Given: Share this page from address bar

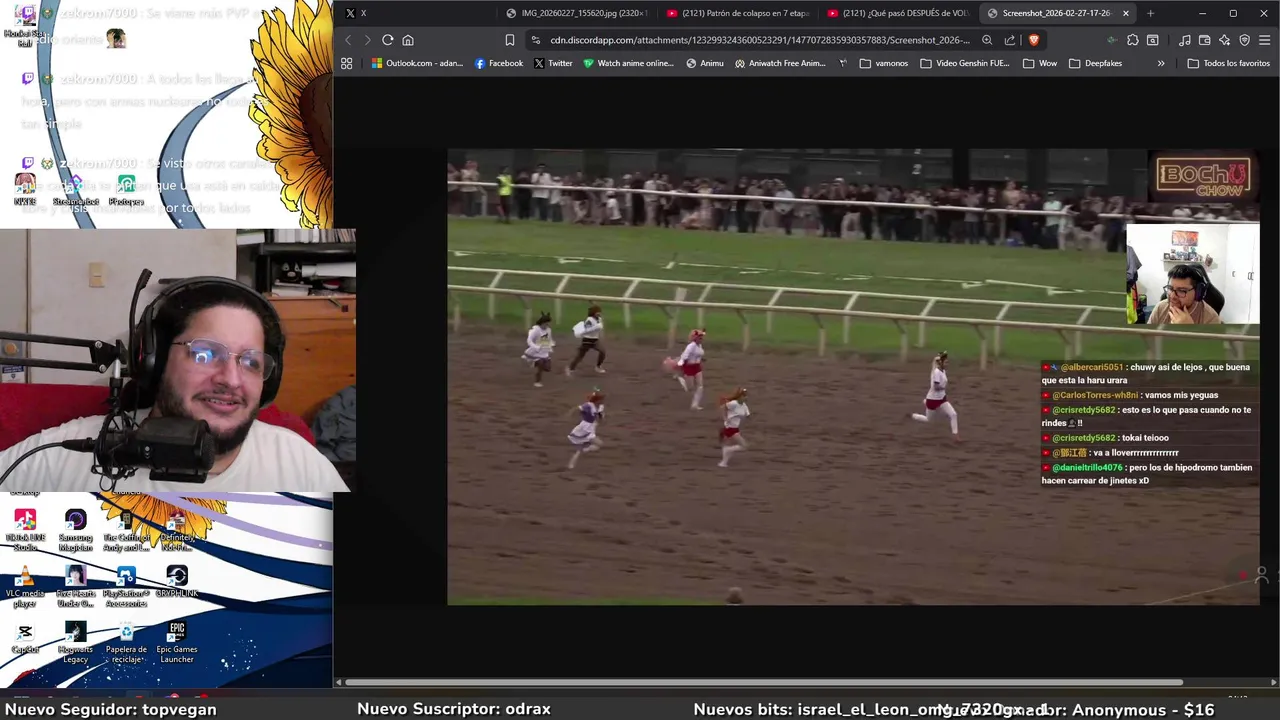Looking at the screenshot, I should coord(1010,40).
